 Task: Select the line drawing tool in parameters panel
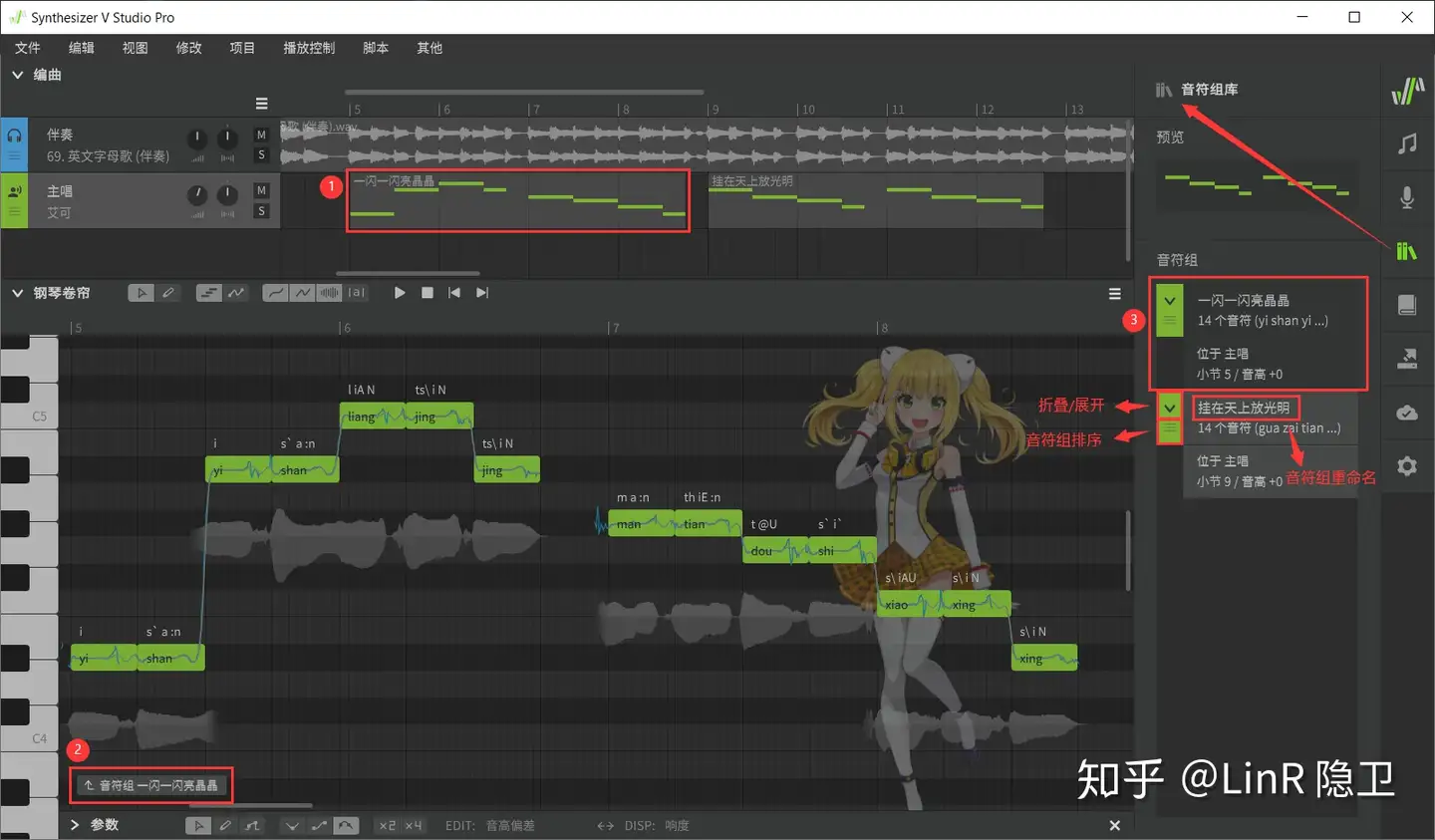pyautogui.click(x=252, y=825)
